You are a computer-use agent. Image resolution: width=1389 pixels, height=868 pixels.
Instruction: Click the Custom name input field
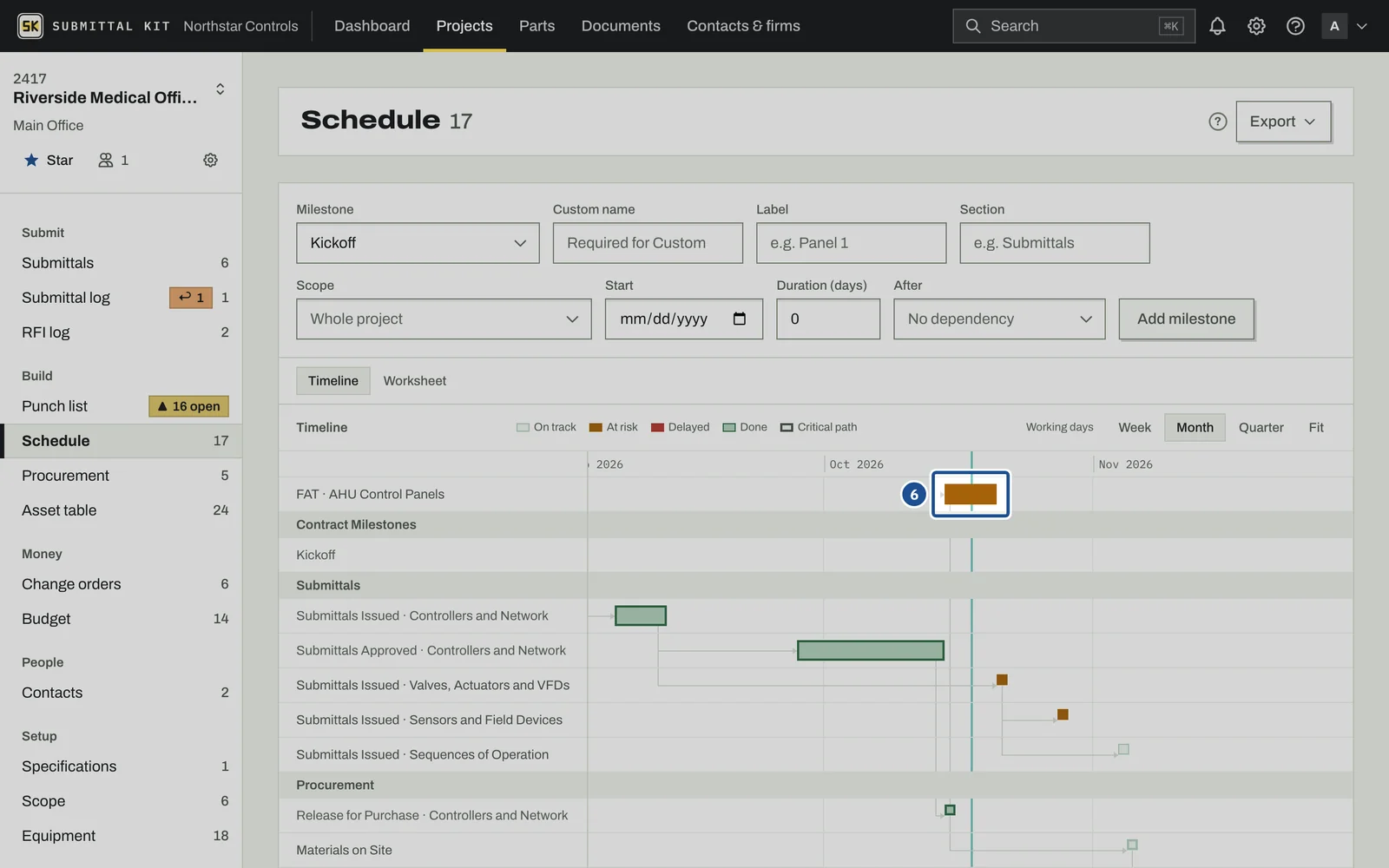648,243
